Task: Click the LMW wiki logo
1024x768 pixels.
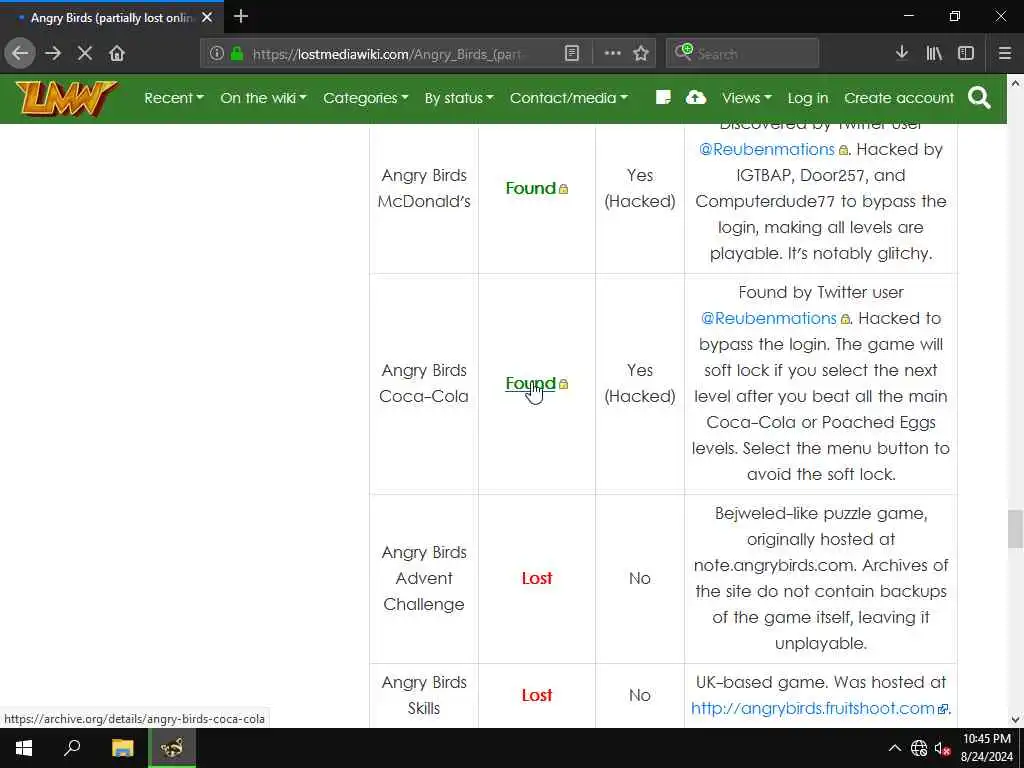Action: [x=66, y=98]
